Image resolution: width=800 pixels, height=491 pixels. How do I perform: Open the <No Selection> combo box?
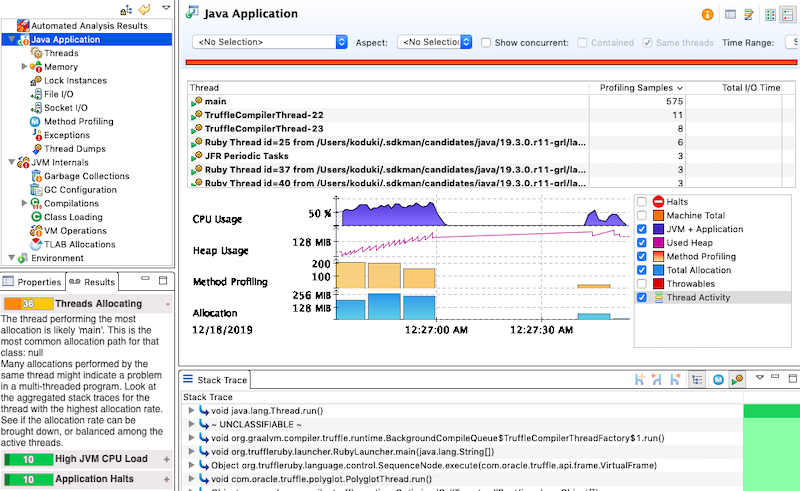(270, 42)
